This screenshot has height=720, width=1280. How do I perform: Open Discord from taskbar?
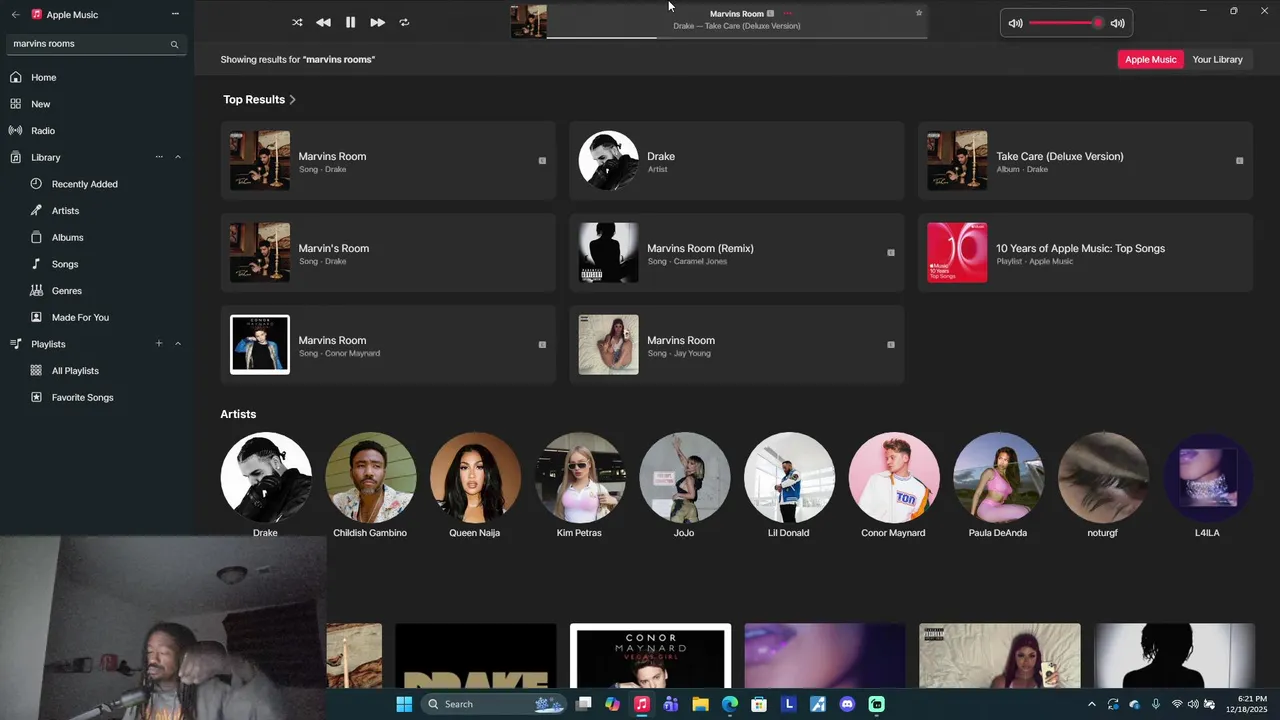click(x=847, y=704)
